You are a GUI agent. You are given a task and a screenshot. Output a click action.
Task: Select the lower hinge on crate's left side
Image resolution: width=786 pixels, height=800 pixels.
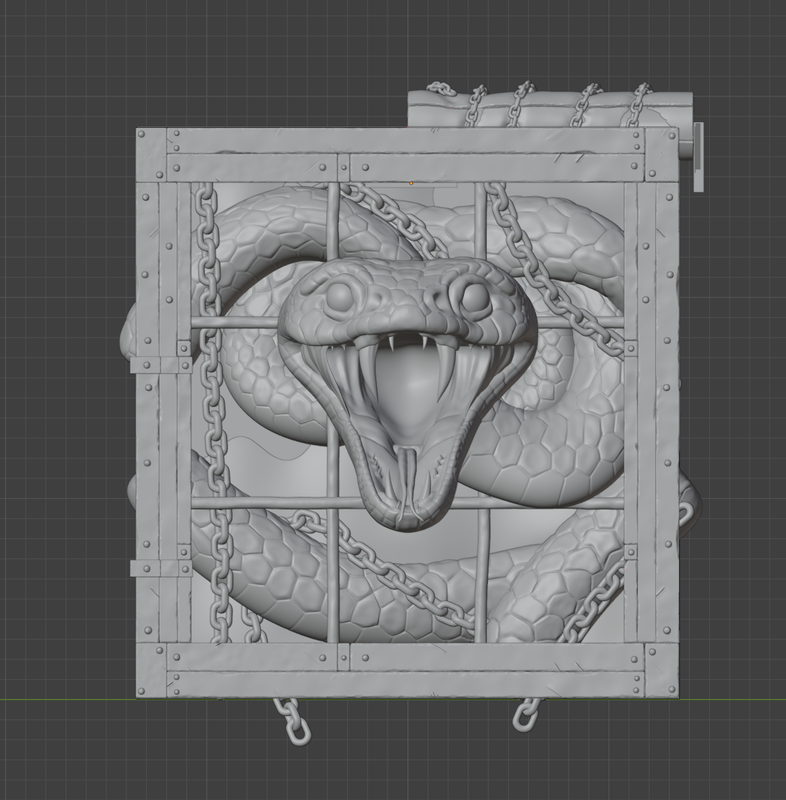point(161,568)
